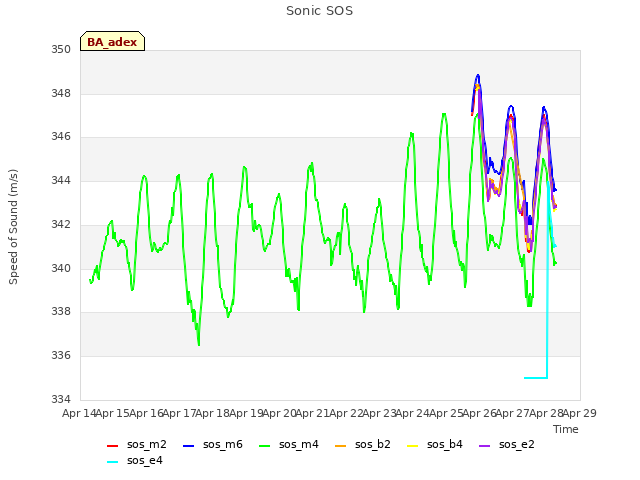Click the Apr 29 x-axis tick label
The image size is (640, 480).
580,413
